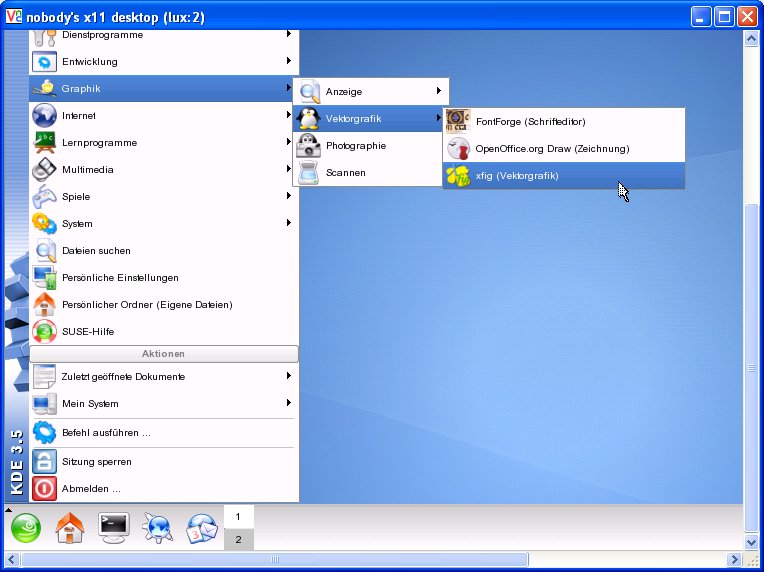Click the Sitzung sperren label

(97, 462)
